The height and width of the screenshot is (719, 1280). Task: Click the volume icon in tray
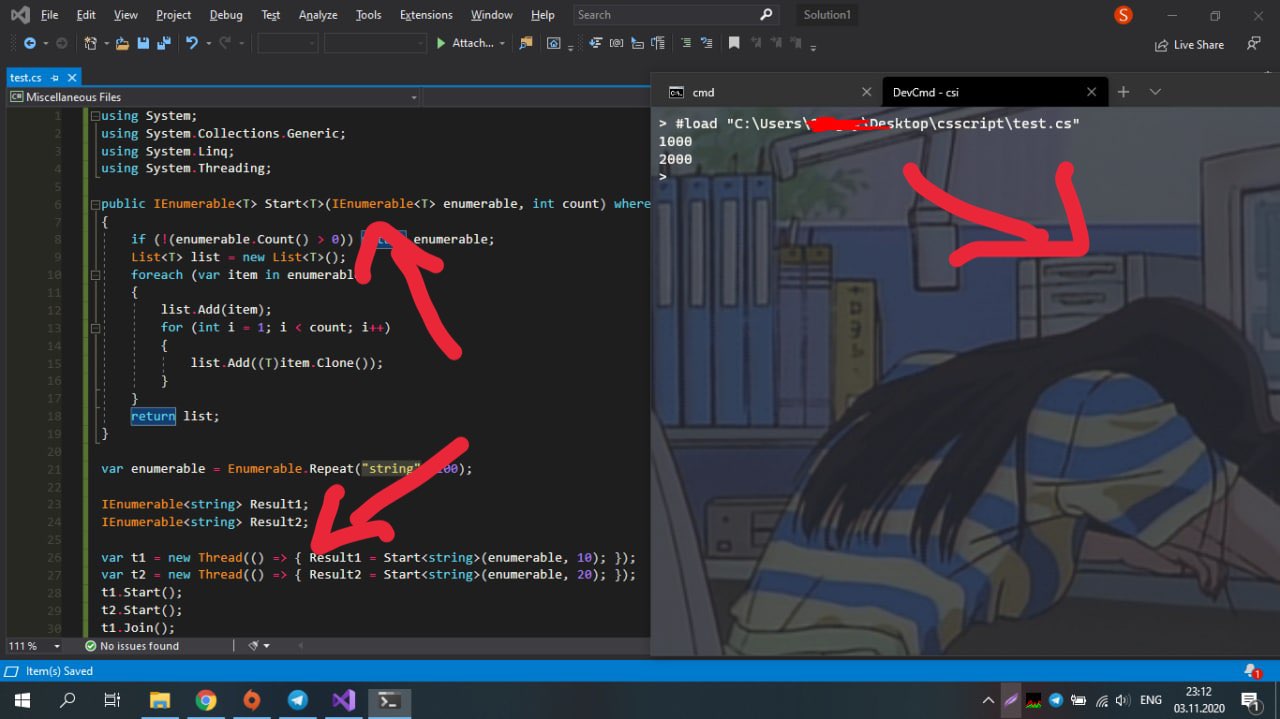coord(1123,700)
